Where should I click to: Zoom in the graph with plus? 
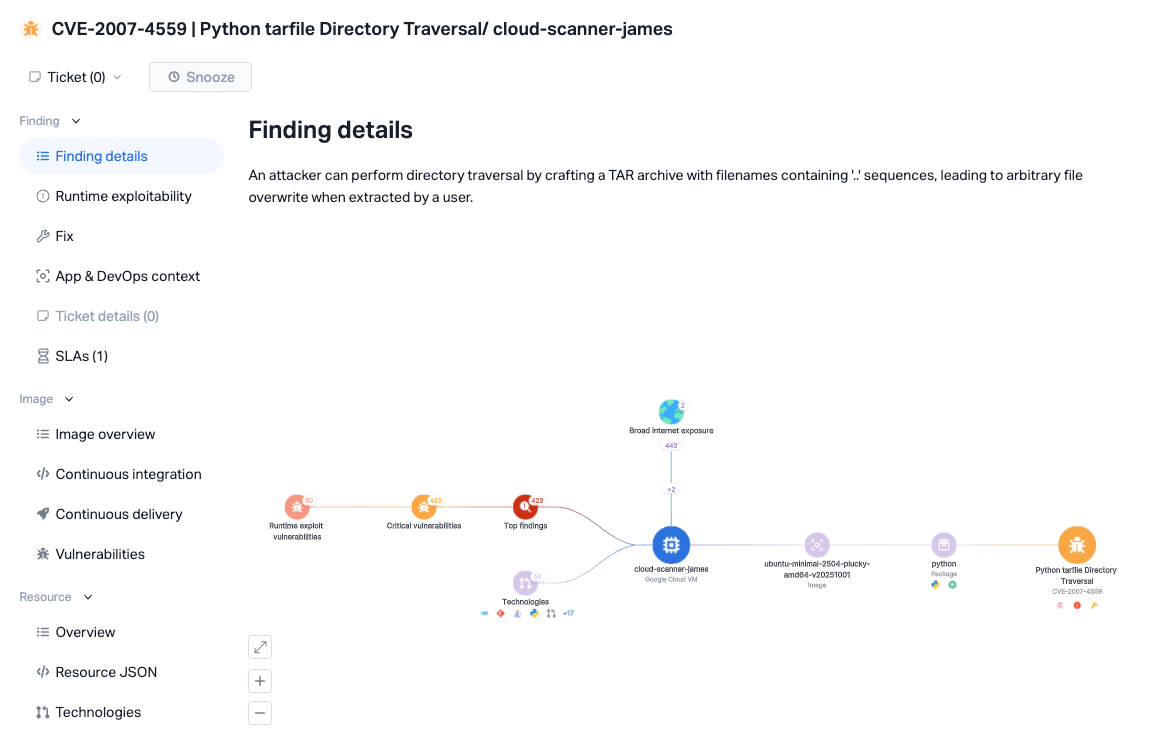coord(260,681)
